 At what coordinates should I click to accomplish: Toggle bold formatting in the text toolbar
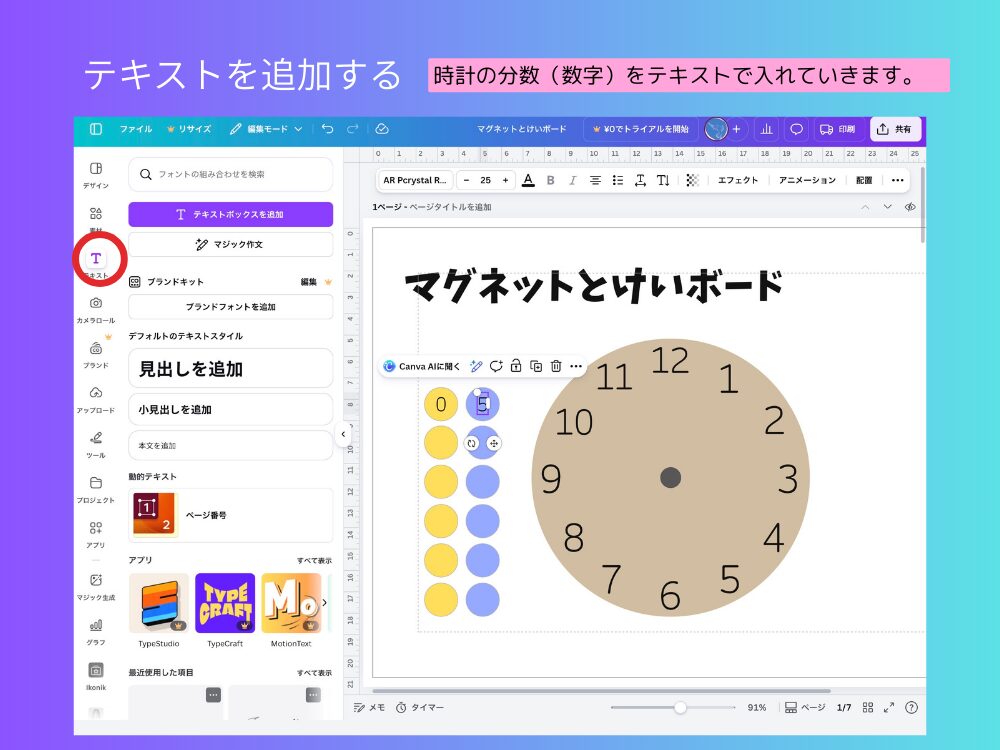(551, 180)
